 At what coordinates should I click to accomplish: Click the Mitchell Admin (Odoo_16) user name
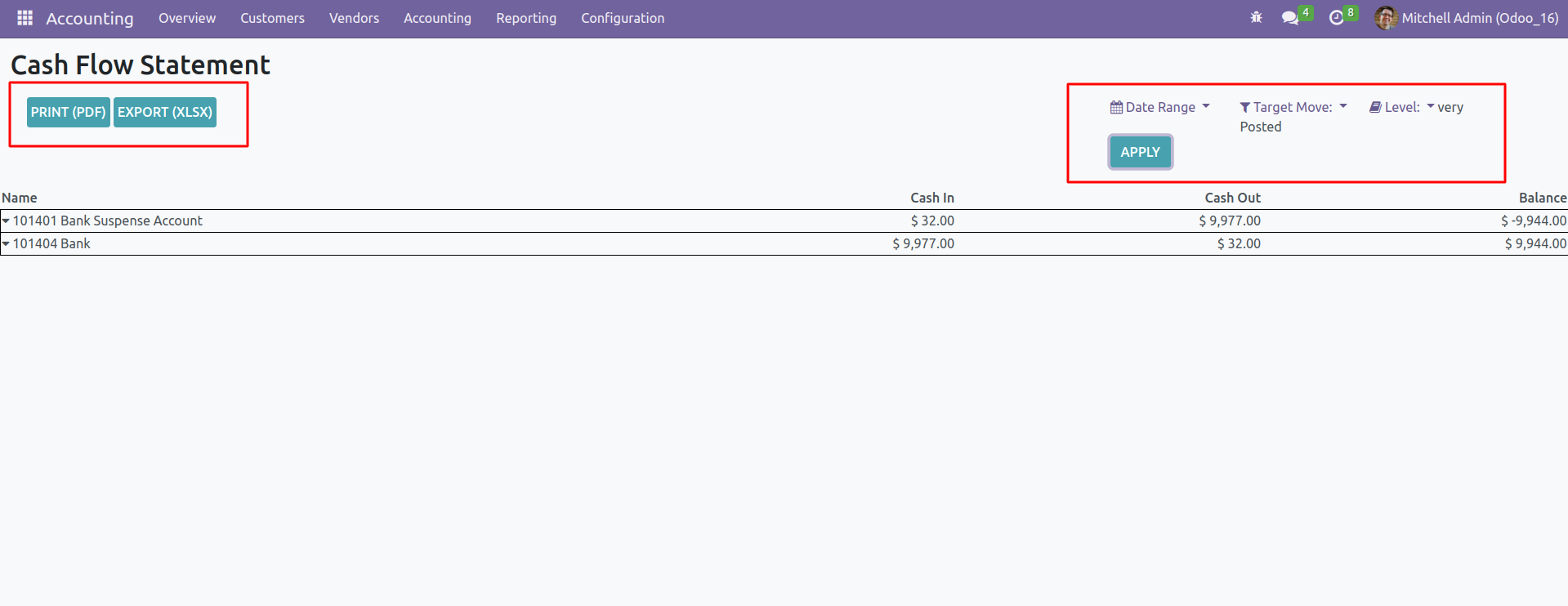[x=1481, y=18]
